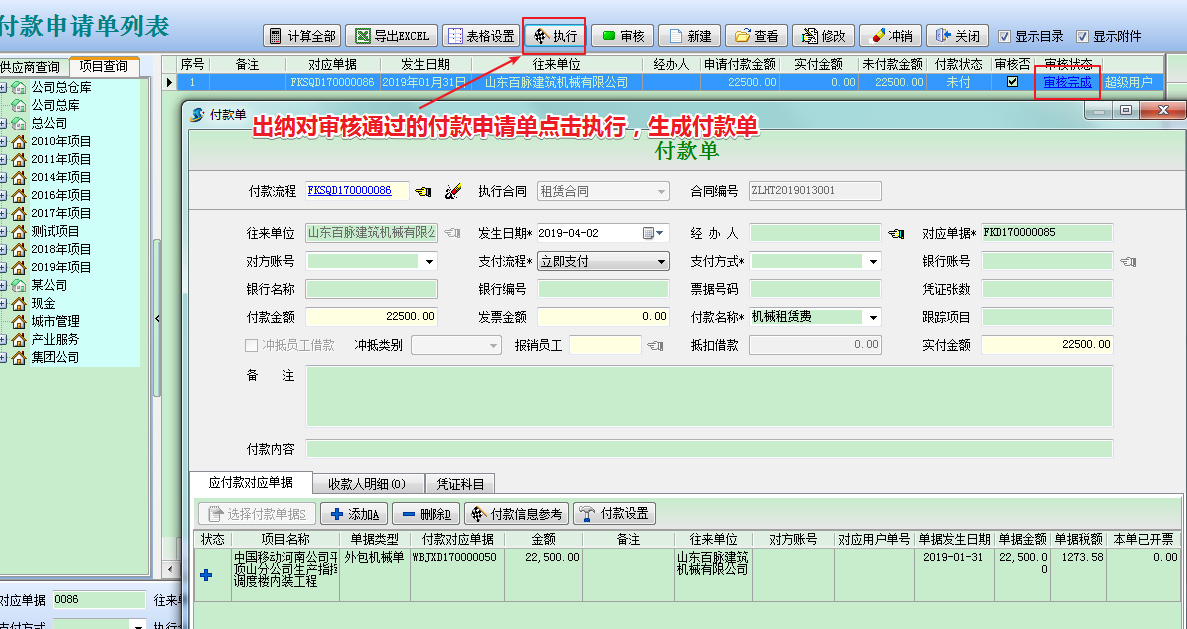The width and height of the screenshot is (1187, 629).
Task: Toggle the 审核否 checkbox in row 1
Action: point(1012,82)
